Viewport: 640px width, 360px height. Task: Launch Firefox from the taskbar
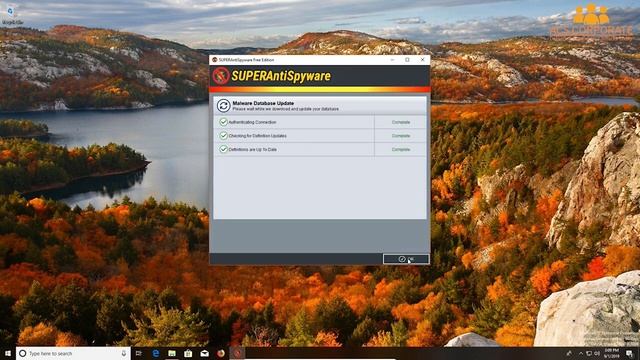pyautogui.click(x=221, y=353)
